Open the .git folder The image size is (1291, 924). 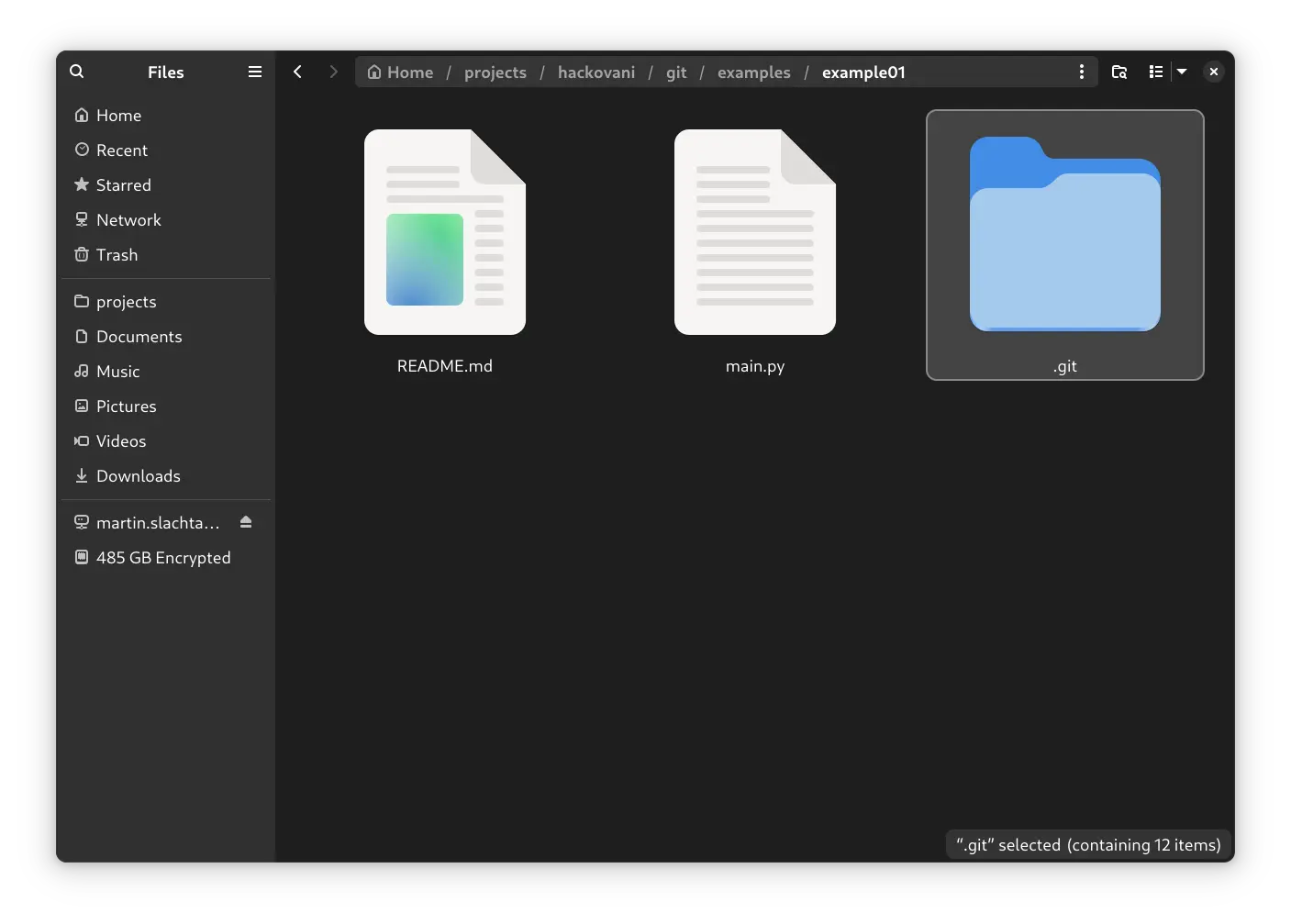1064,235
